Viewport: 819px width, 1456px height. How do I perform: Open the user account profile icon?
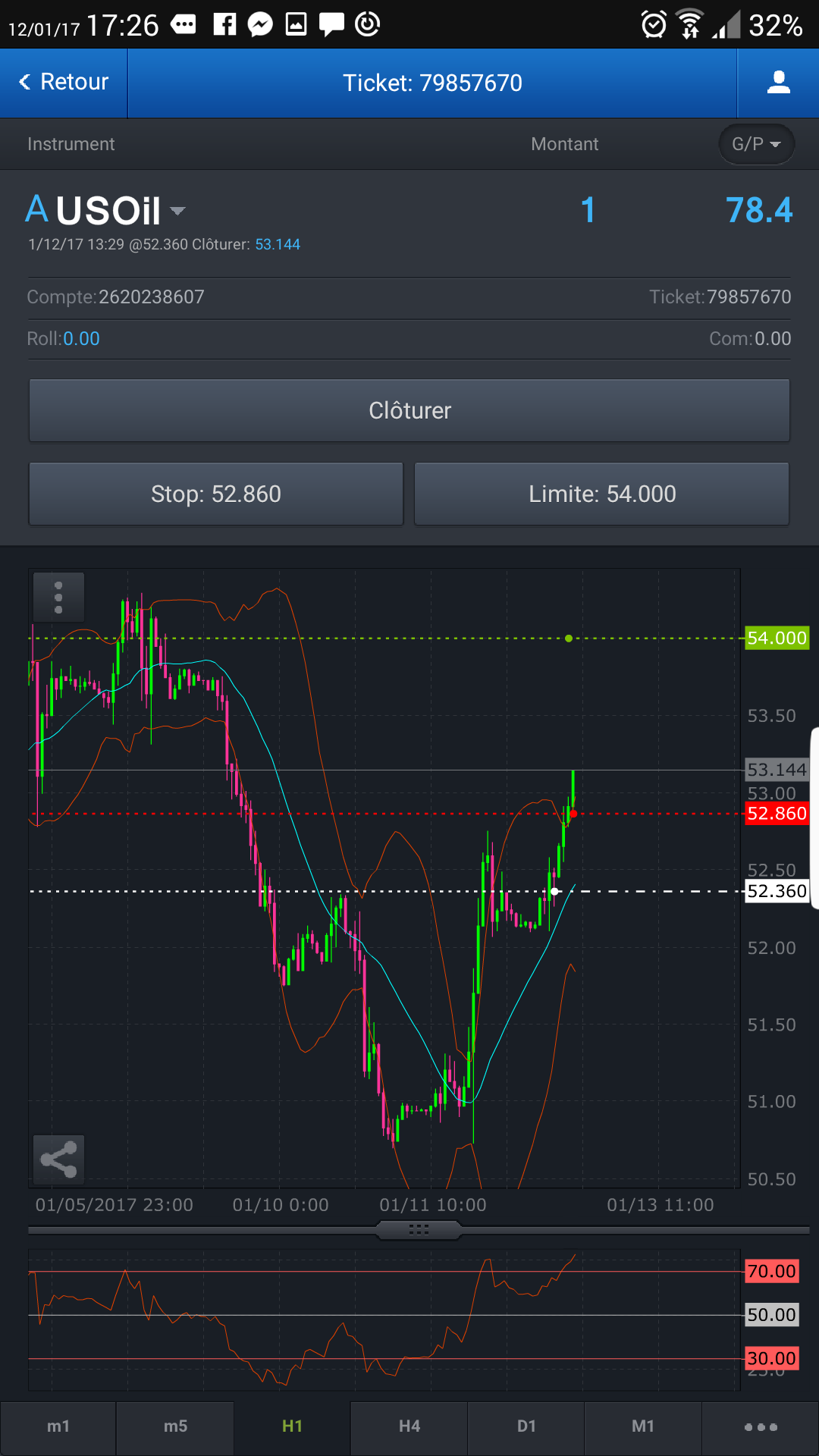click(778, 82)
